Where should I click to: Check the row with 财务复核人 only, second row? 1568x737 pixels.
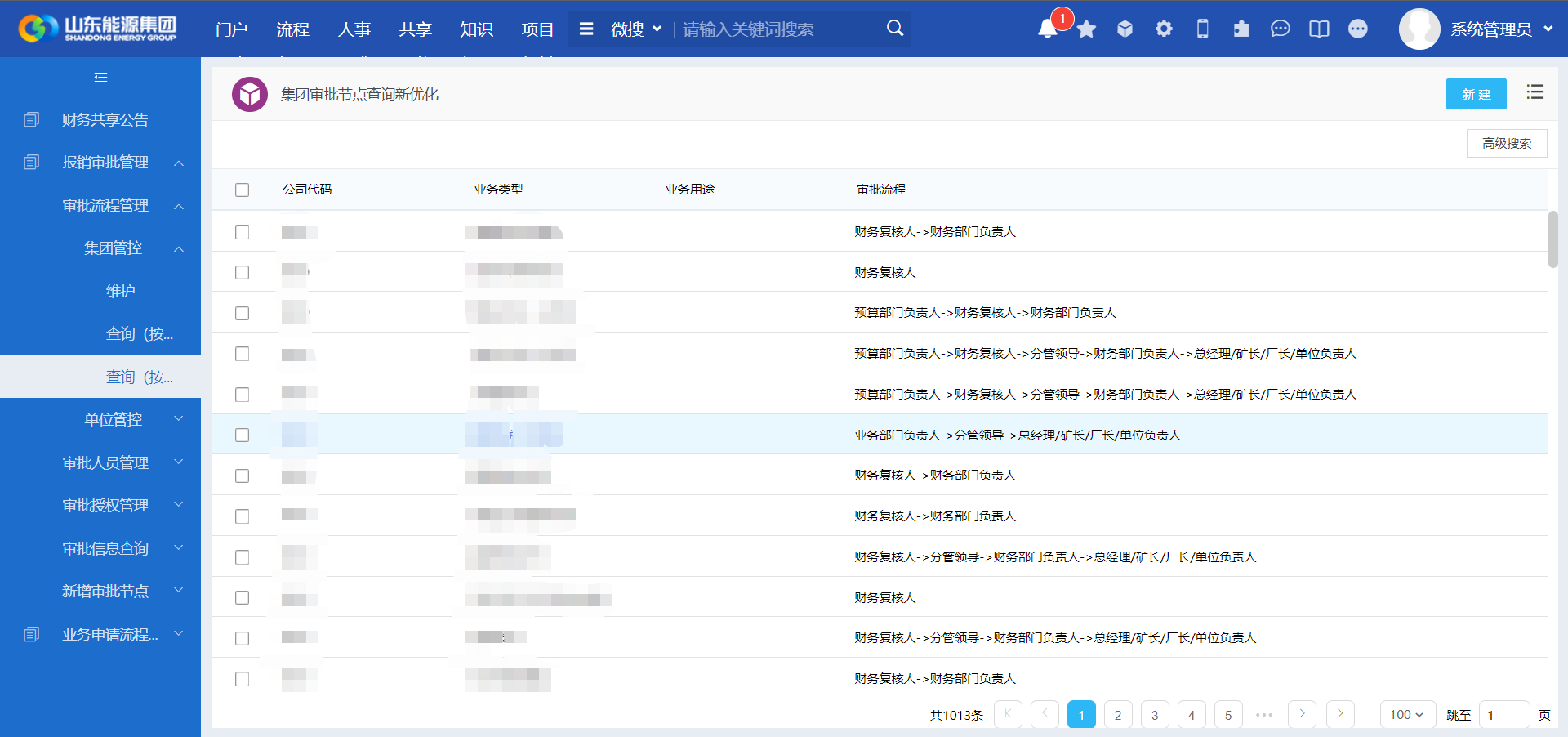[242, 272]
